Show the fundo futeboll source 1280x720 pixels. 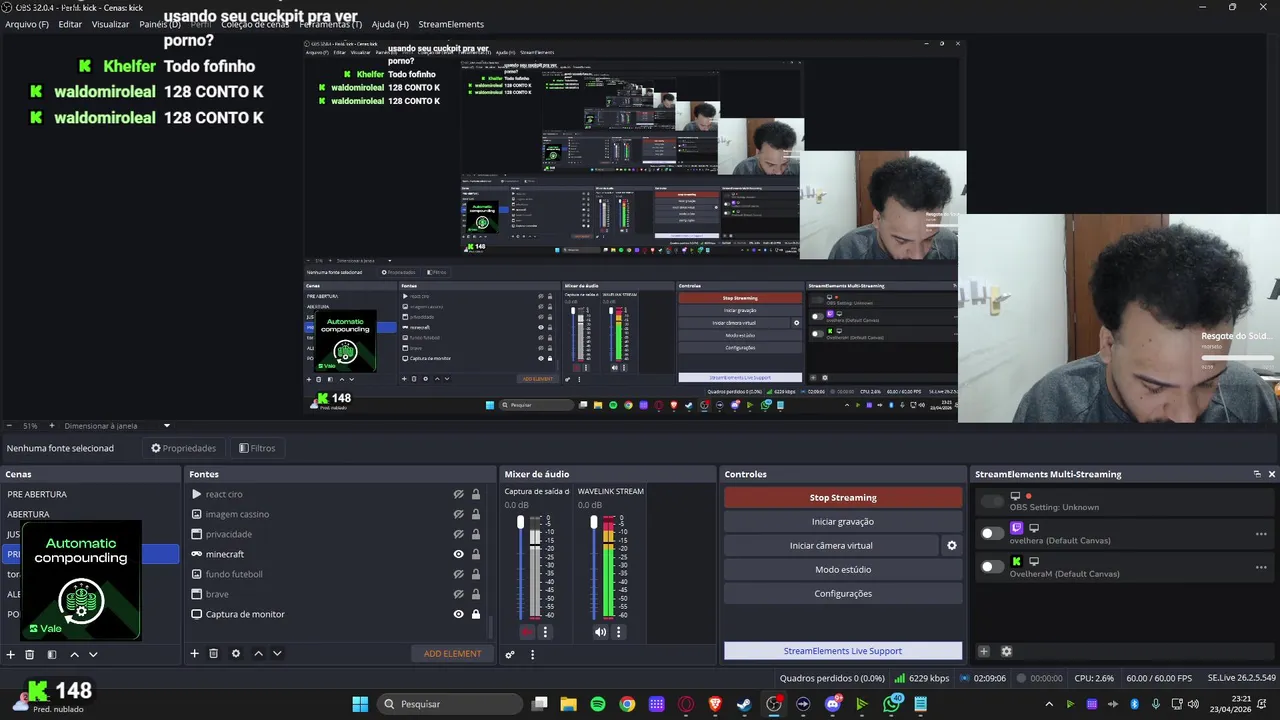click(x=458, y=574)
